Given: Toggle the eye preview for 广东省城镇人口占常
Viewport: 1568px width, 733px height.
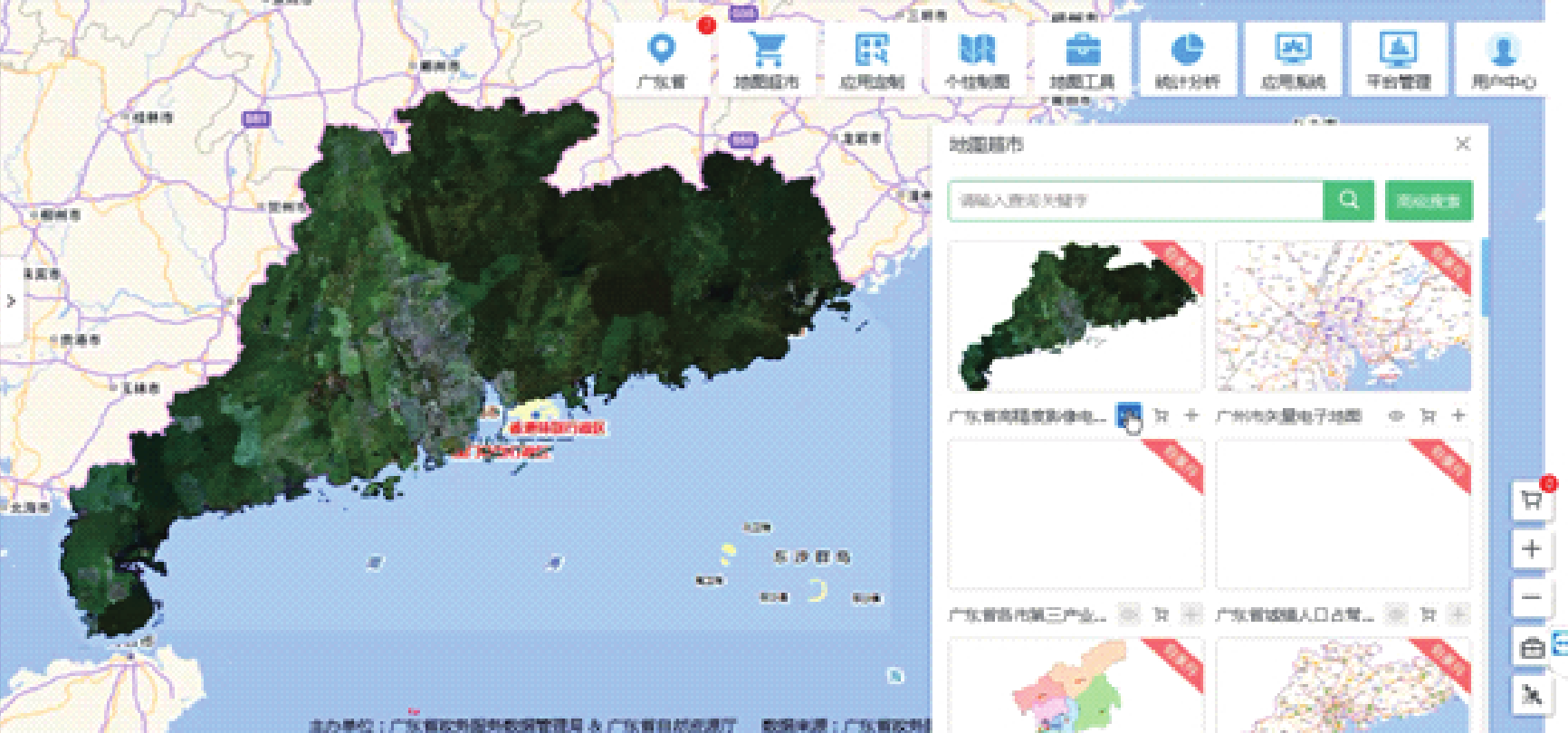Looking at the screenshot, I should 1396,614.
